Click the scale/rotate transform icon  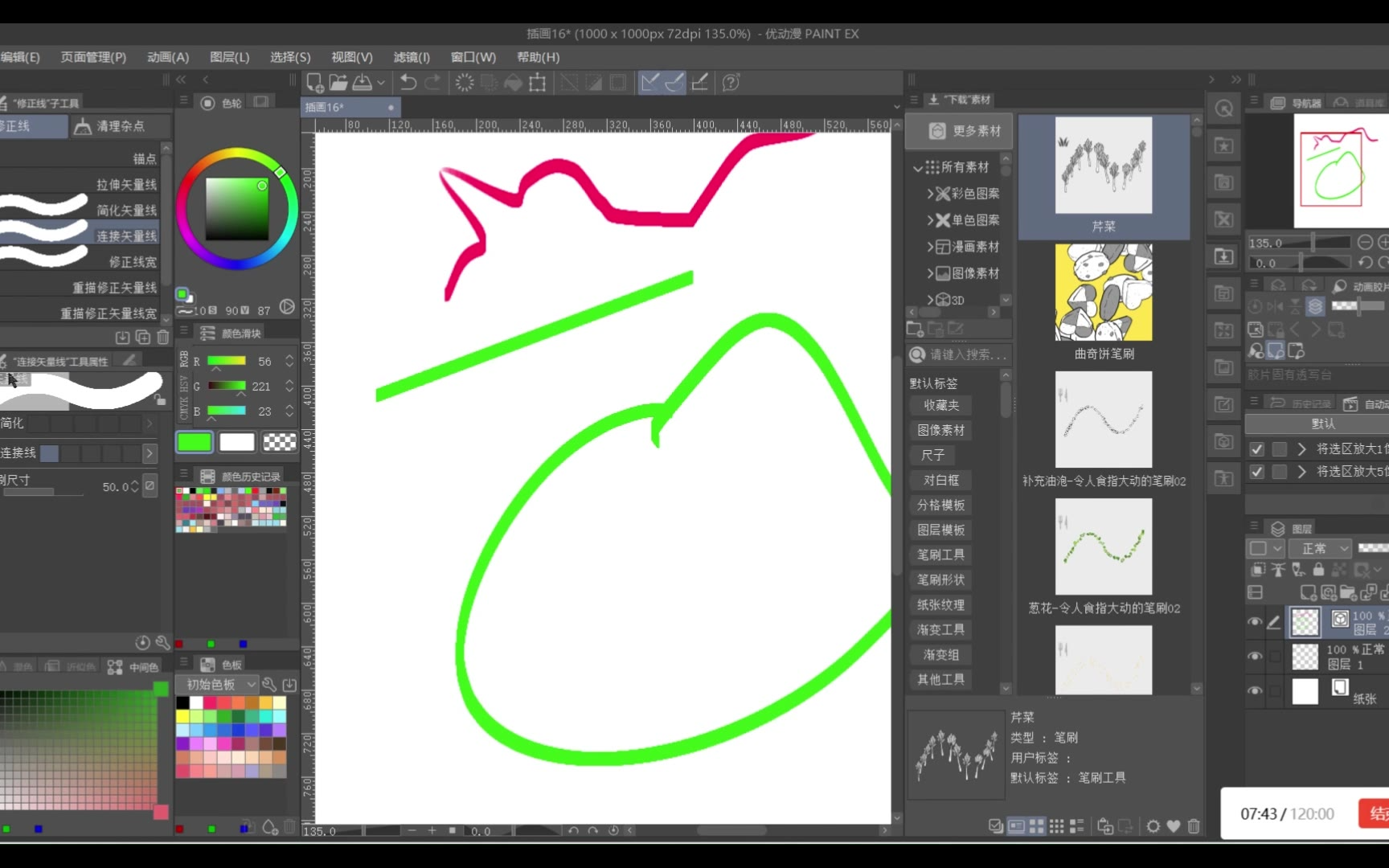[x=538, y=83]
